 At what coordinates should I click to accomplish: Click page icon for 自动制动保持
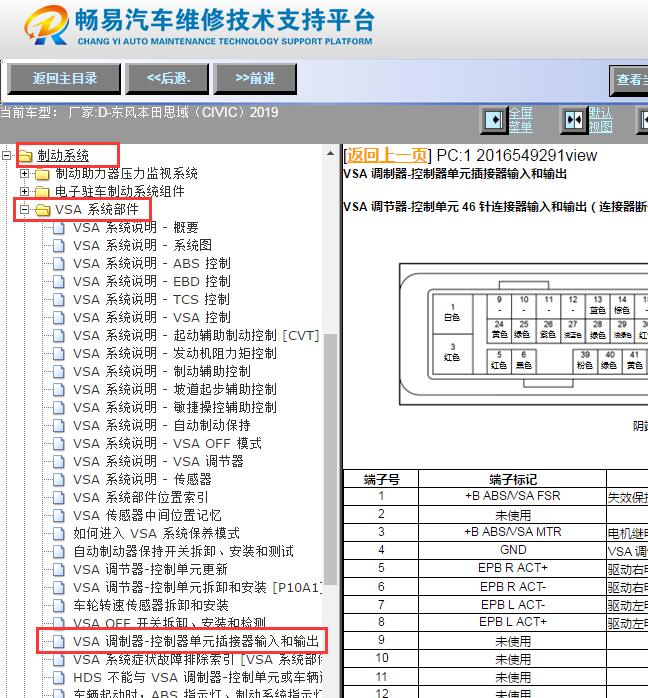point(58,425)
